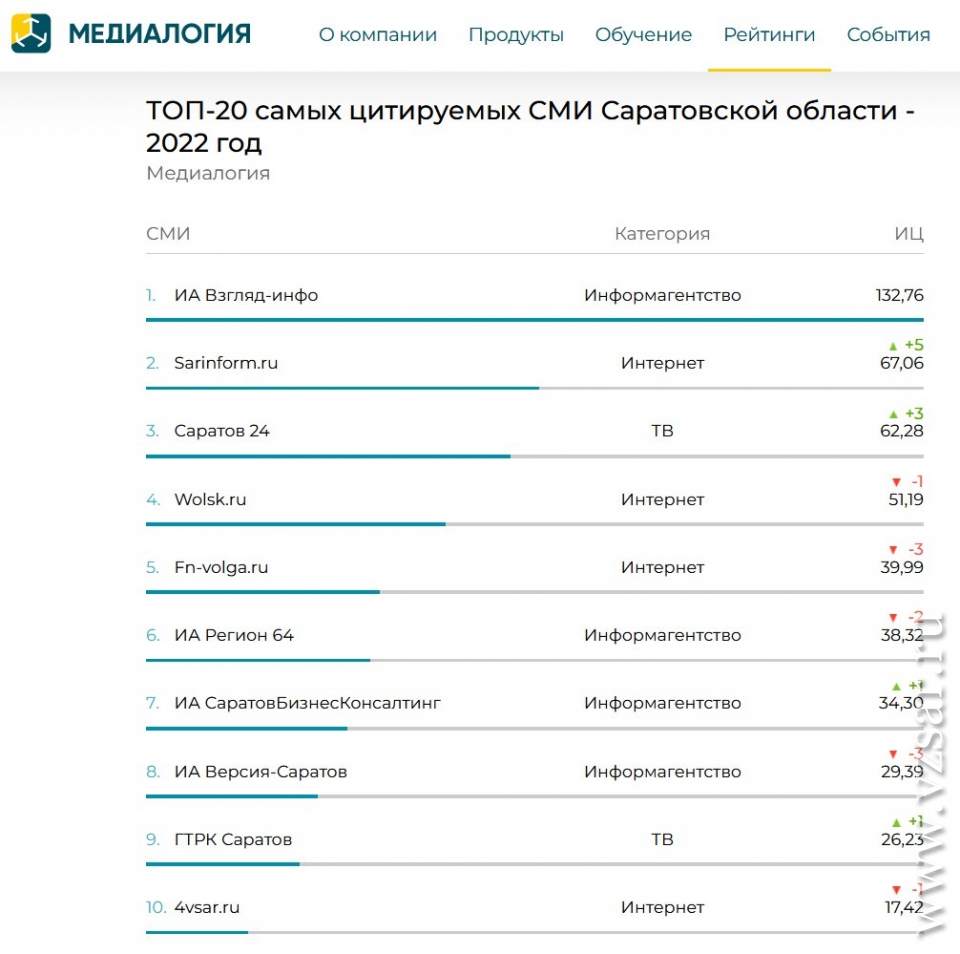Click the green up arrow by Sarinform.ru

coord(893,346)
